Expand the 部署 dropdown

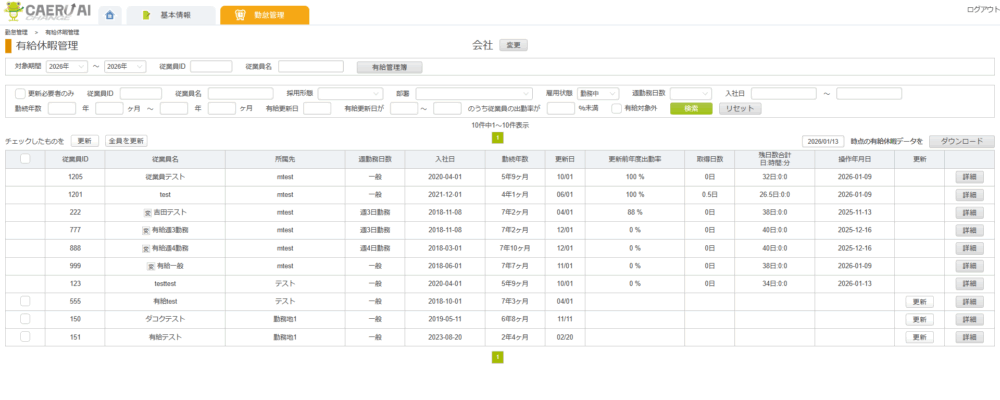click(x=474, y=94)
